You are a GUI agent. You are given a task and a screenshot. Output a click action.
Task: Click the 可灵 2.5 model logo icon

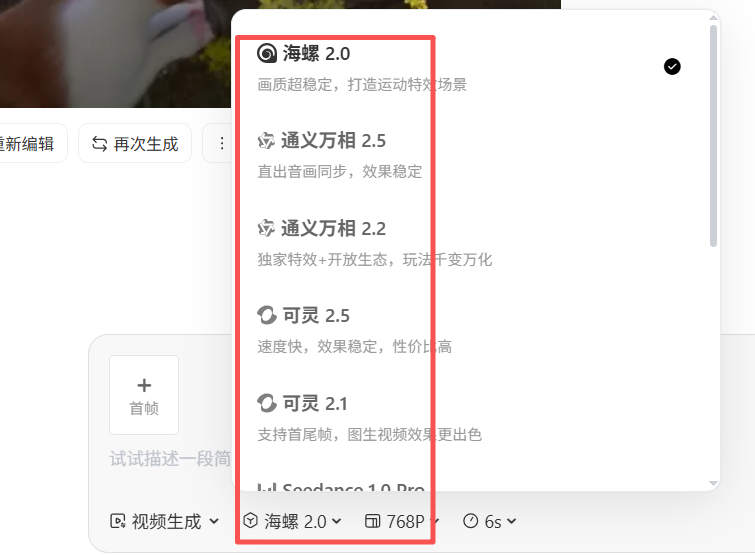(x=267, y=316)
